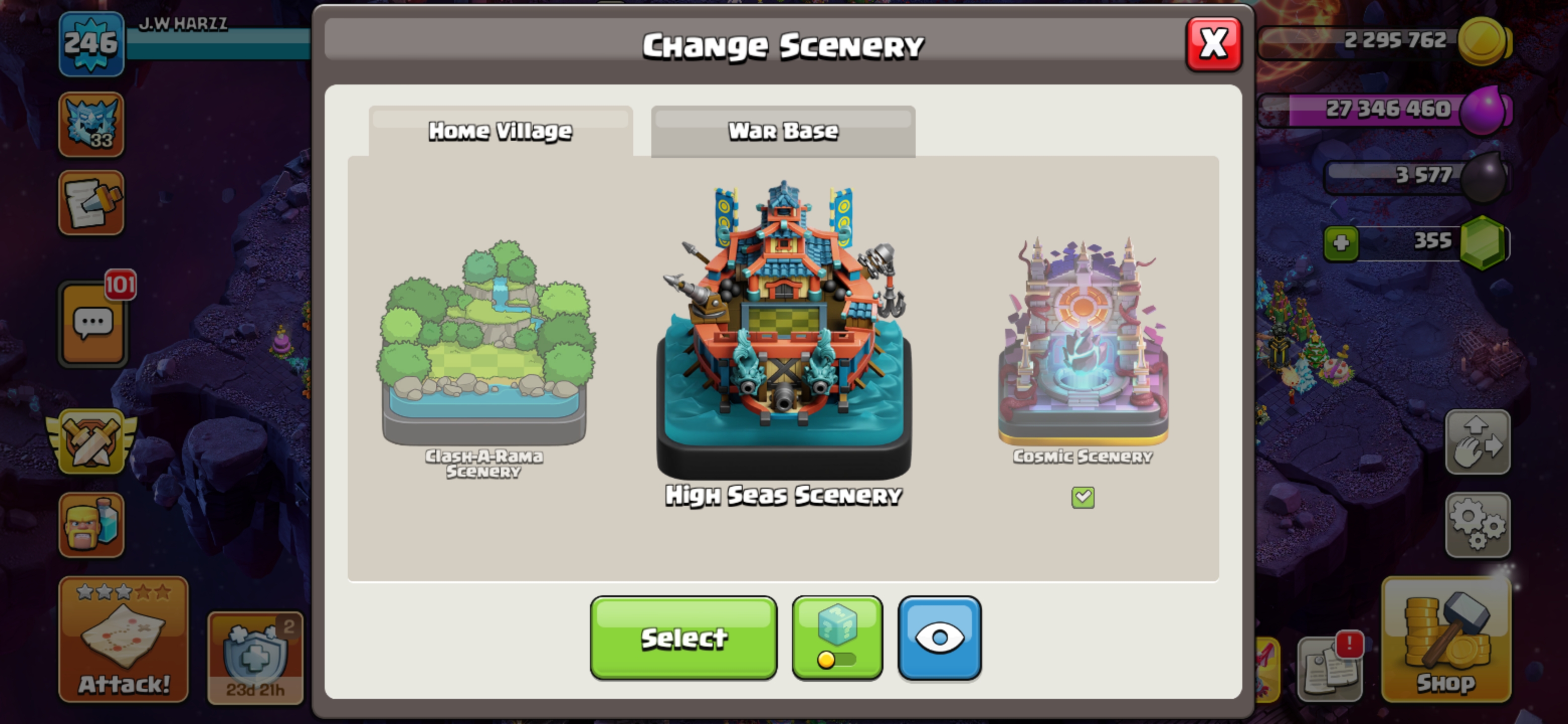Open the layout editor hand icon
1568x724 pixels.
pyautogui.click(x=1478, y=441)
